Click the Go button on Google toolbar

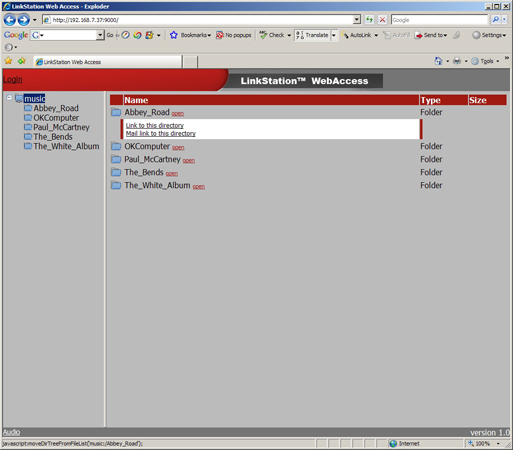[x=110, y=35]
